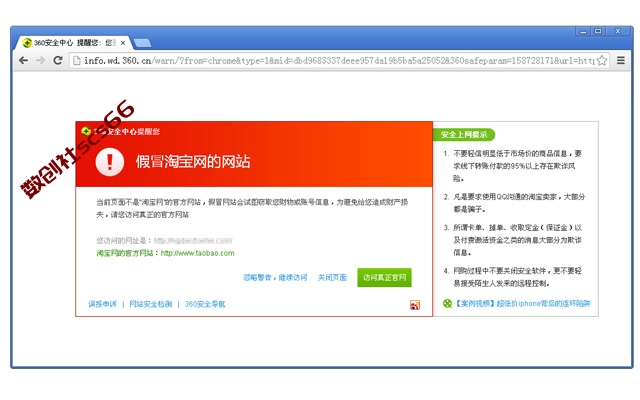Image resolution: width=640 pixels, height=400 pixels.
Task: Open the 网站安全检测 link
Action: pyautogui.click(x=151, y=304)
